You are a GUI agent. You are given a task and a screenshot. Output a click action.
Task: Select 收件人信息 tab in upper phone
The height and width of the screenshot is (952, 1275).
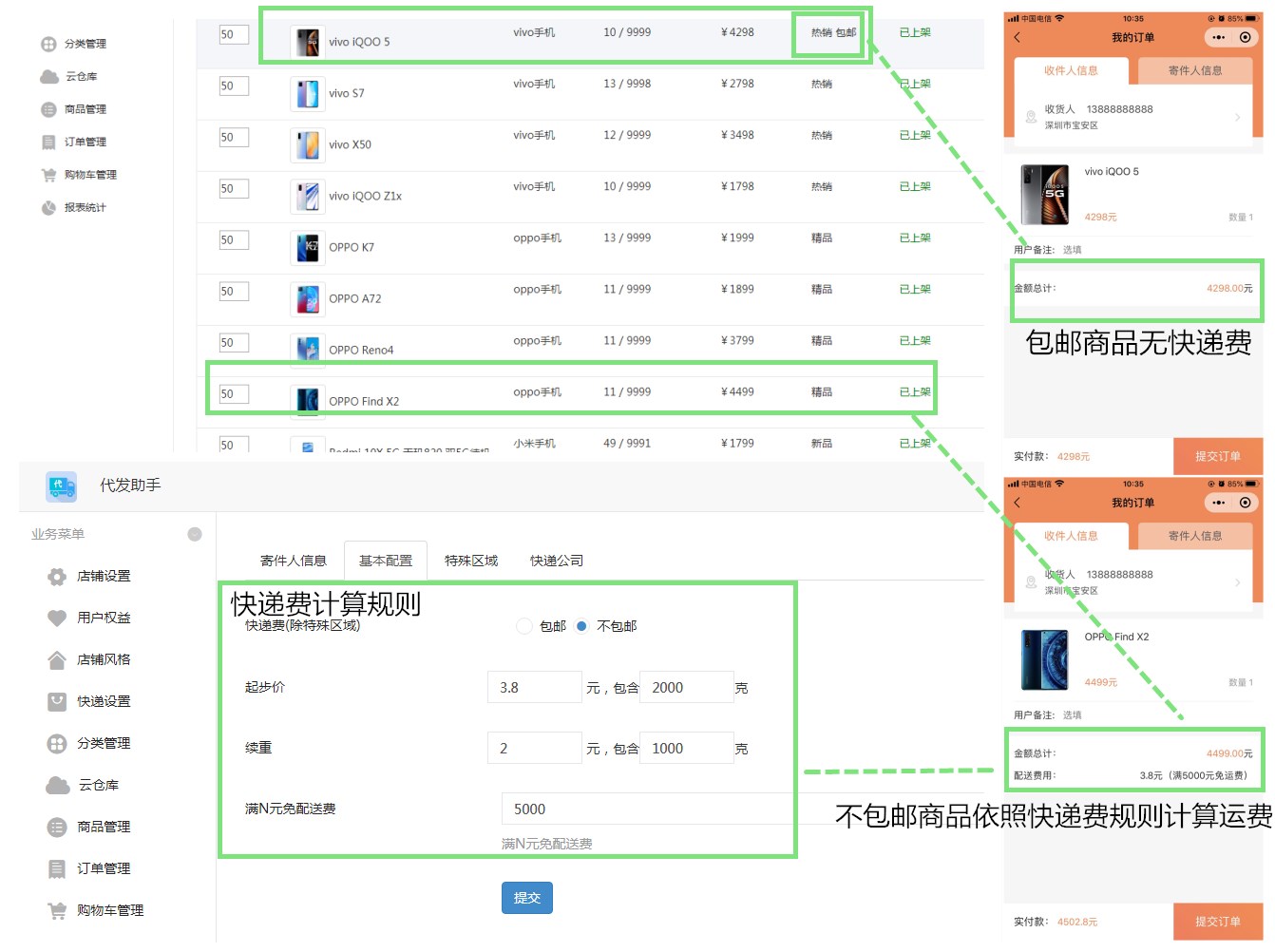point(1071,71)
